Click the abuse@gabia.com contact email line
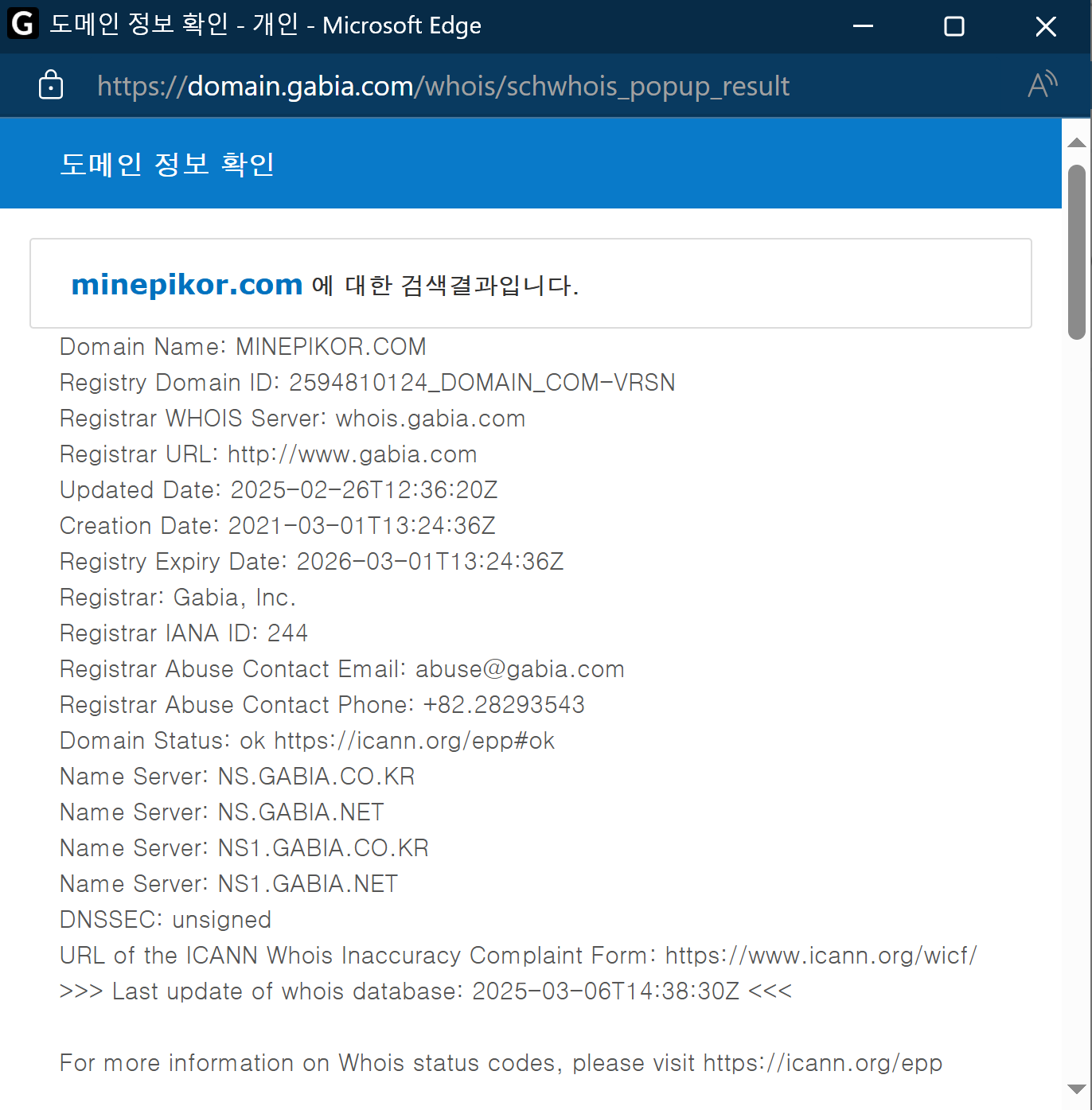This screenshot has height=1110, width=1092. pos(342,669)
